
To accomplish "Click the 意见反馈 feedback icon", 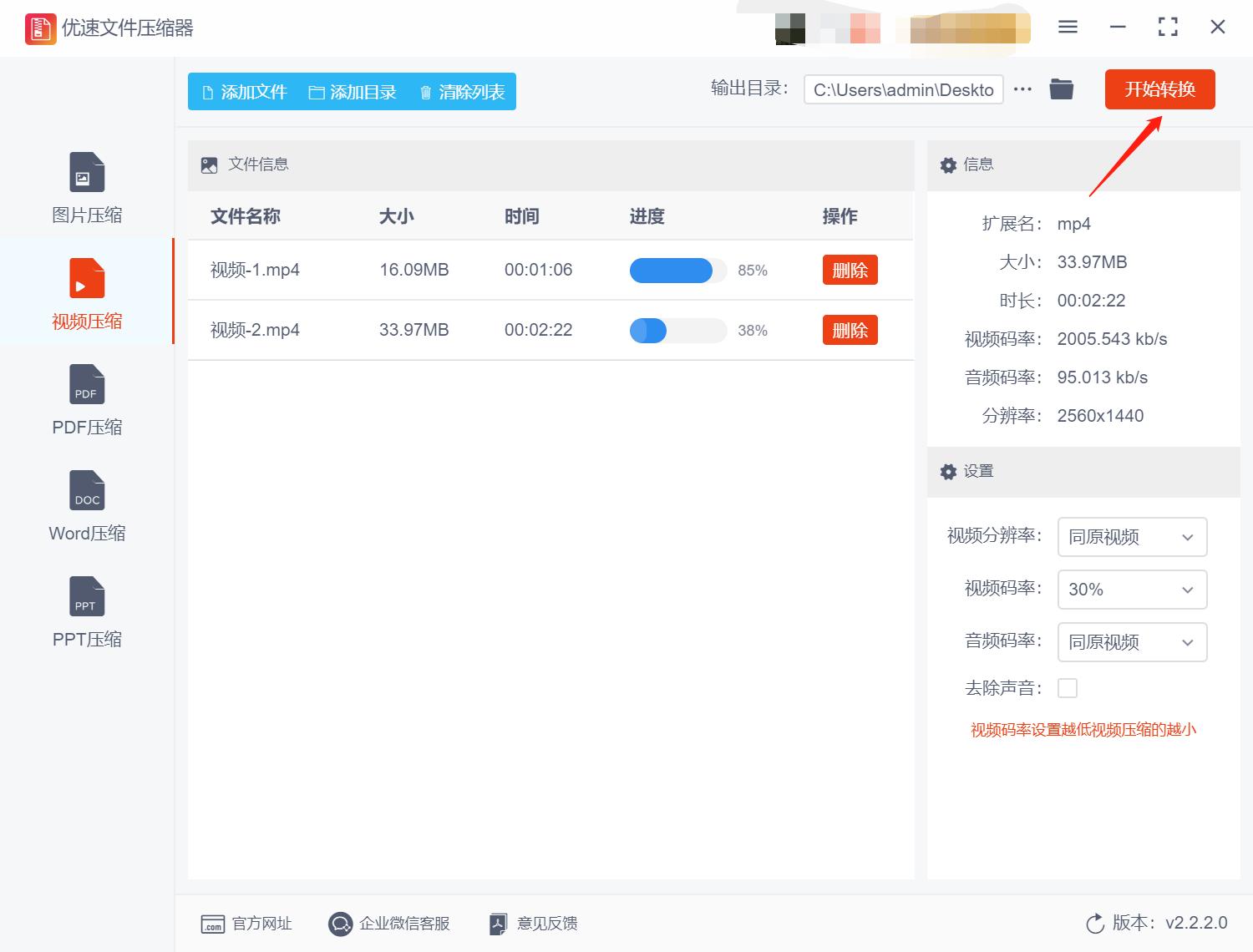I will (x=498, y=923).
